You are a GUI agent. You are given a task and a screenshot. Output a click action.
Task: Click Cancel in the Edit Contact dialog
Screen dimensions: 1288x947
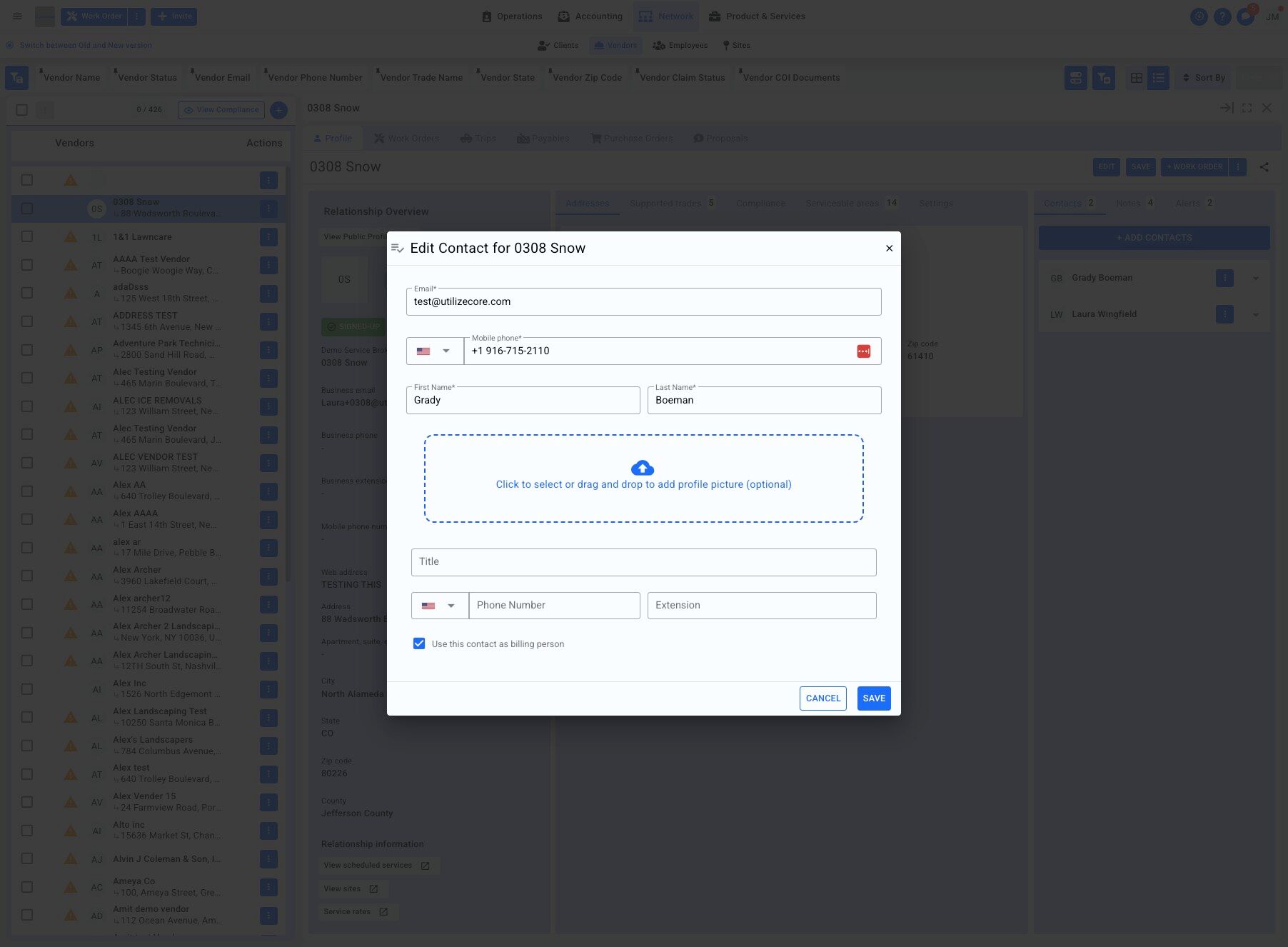[x=822, y=698]
